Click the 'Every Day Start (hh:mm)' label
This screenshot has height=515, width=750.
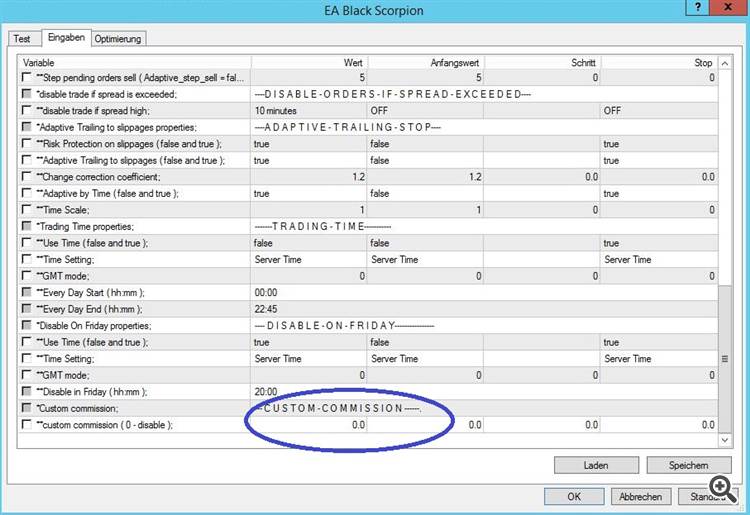click(90, 293)
